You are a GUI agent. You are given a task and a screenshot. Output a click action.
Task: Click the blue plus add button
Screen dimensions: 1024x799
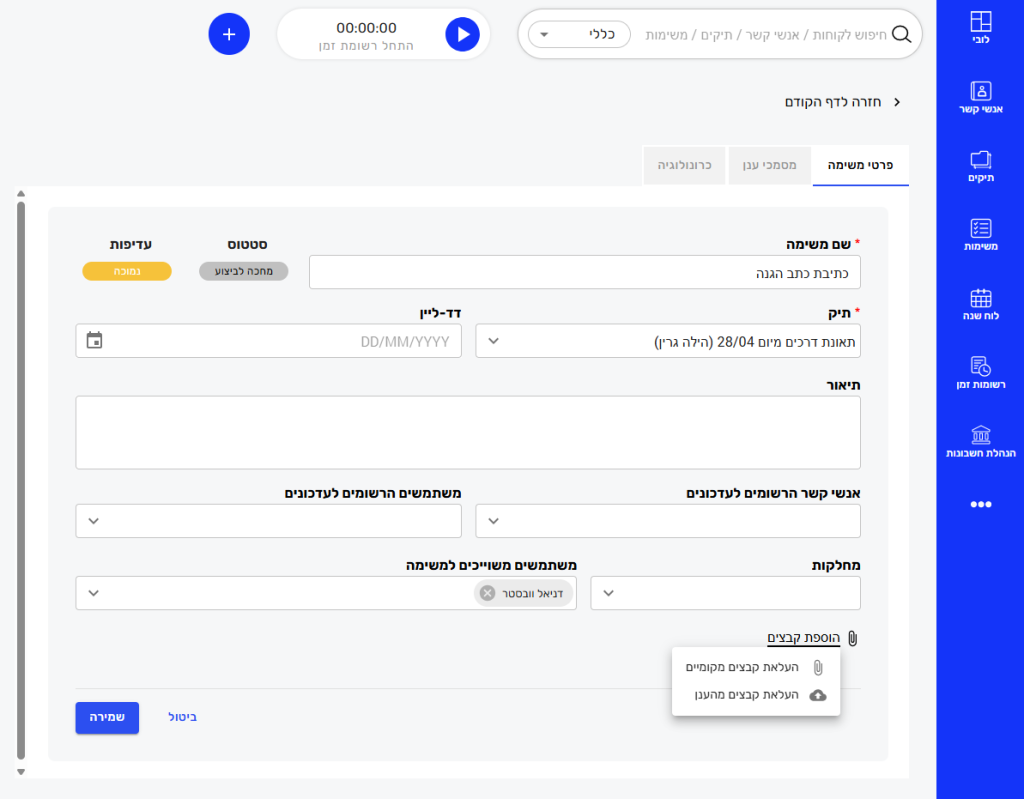[x=229, y=34]
